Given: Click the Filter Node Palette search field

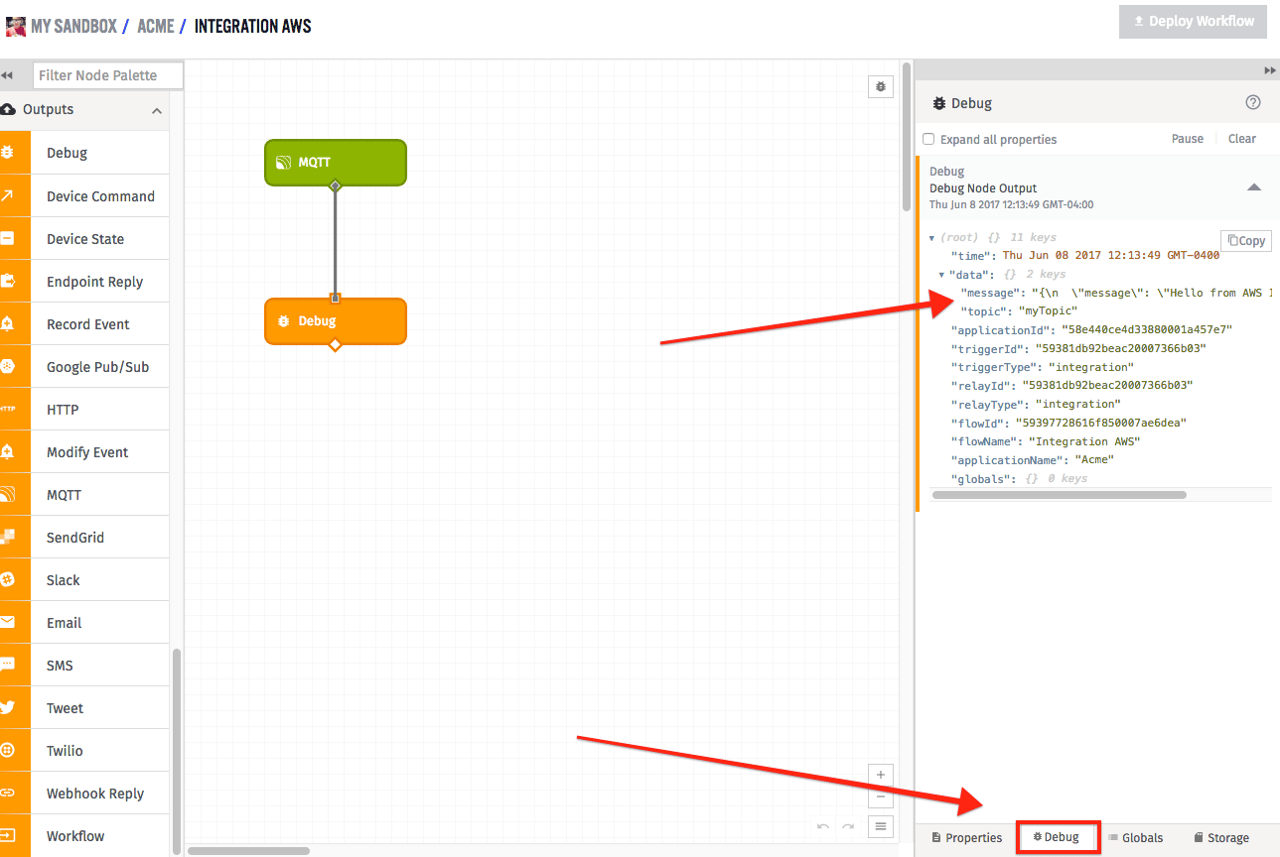Looking at the screenshot, I should click(x=108, y=75).
